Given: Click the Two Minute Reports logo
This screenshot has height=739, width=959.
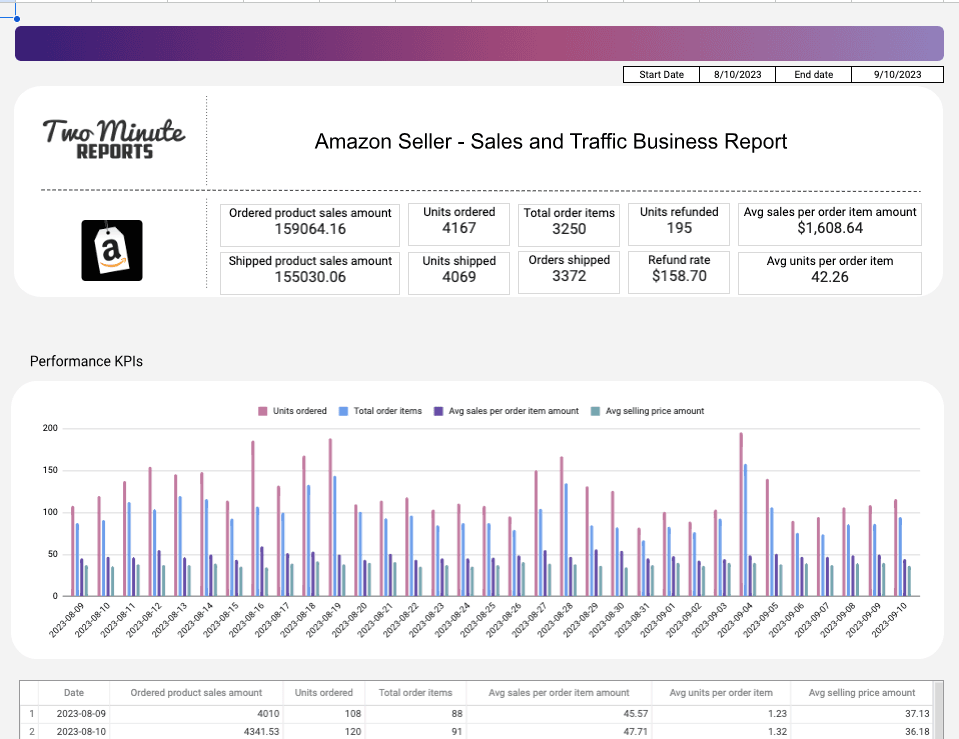Looking at the screenshot, I should point(114,139).
